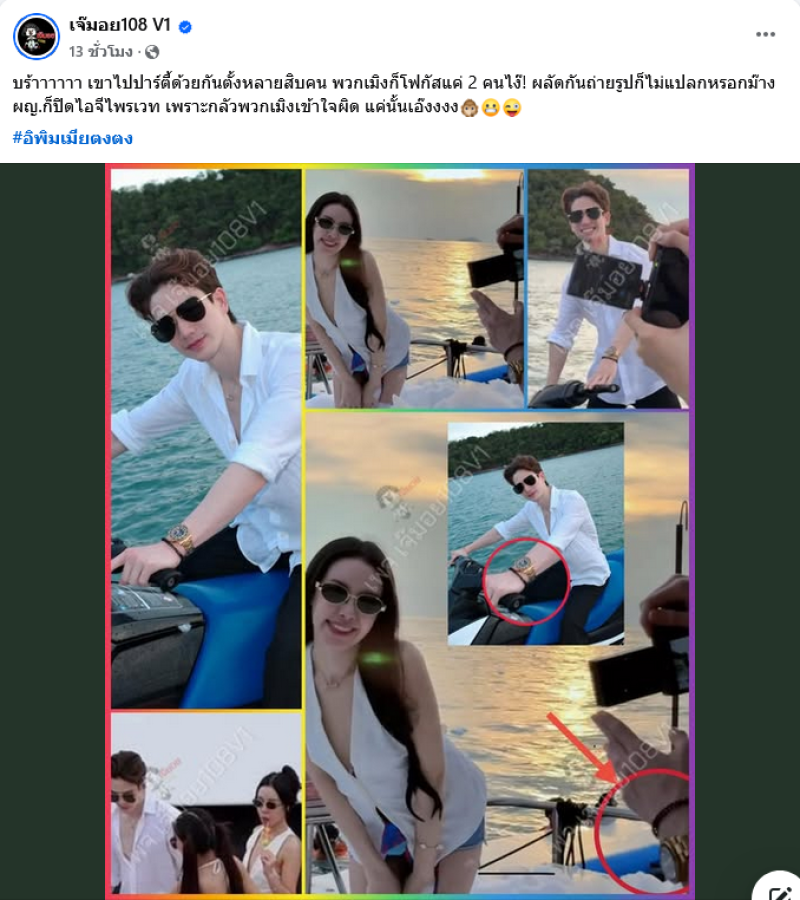This screenshot has width=800, height=900.
Task: Open the large photo of man on jet ski
Action: pyautogui.click(x=206, y=439)
